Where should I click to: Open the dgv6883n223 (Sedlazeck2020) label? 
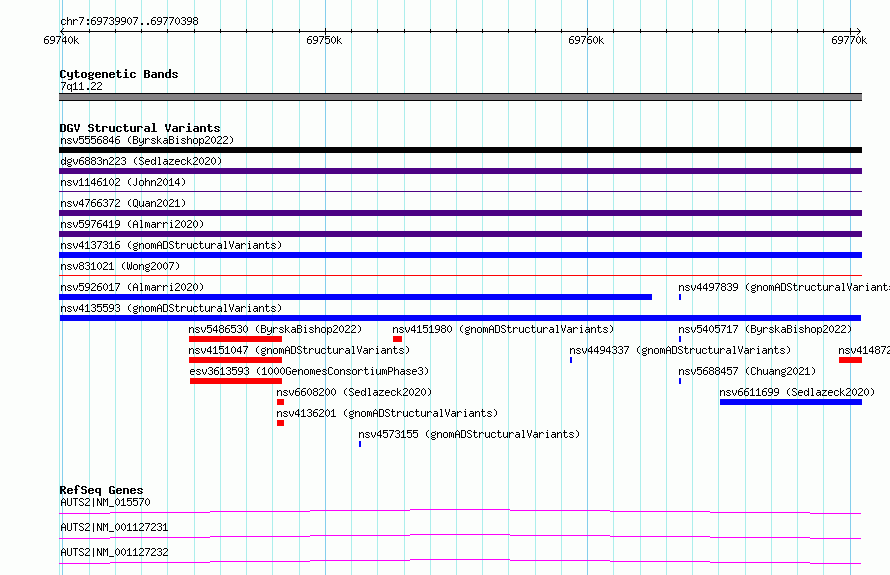click(141, 161)
